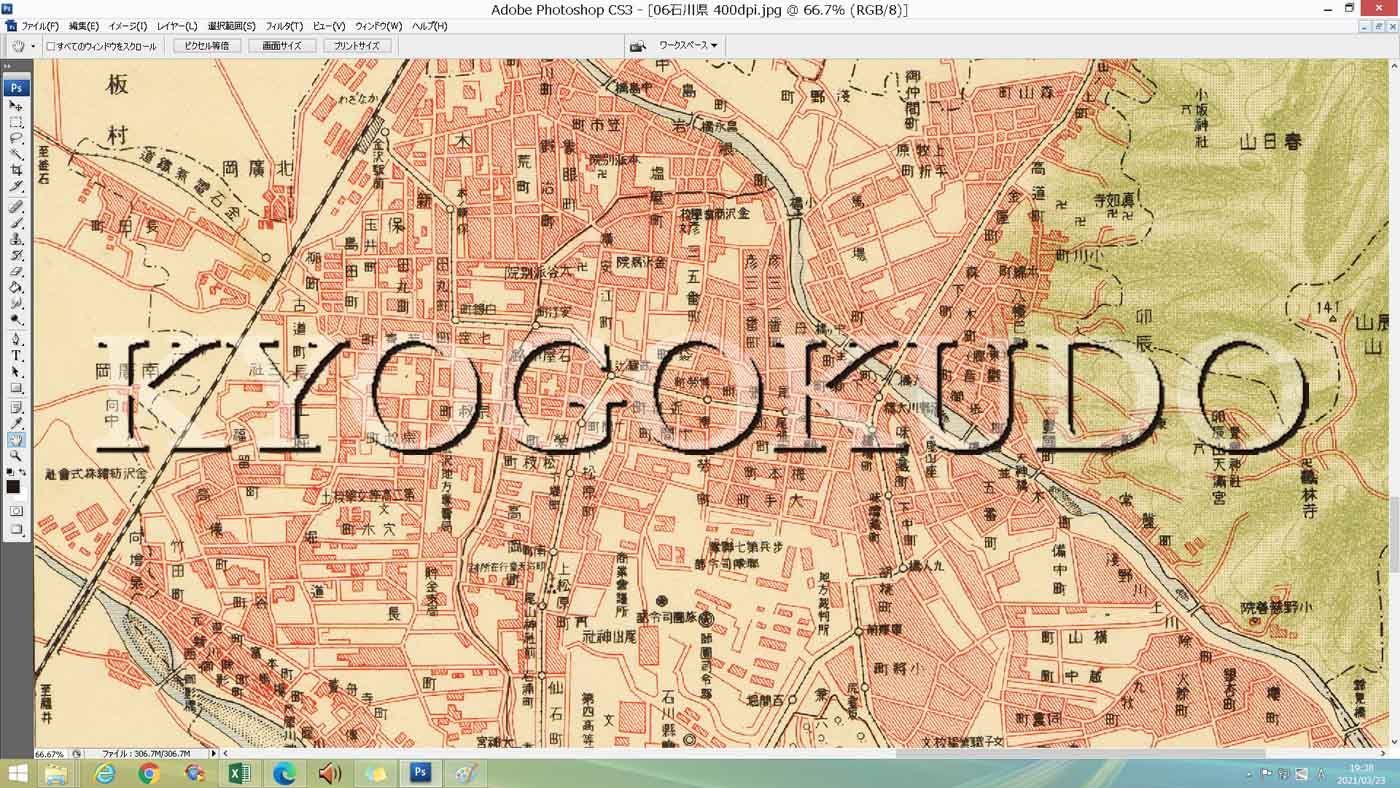Open the ワークスペース dropdown
Viewport: 1400px width, 788px height.
pyautogui.click(x=688, y=46)
